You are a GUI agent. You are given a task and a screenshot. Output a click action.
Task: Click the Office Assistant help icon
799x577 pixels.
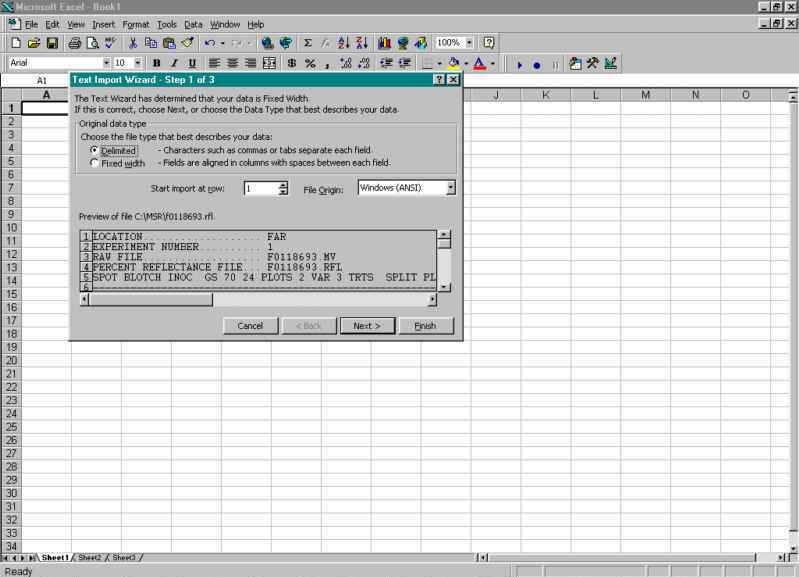[489, 43]
